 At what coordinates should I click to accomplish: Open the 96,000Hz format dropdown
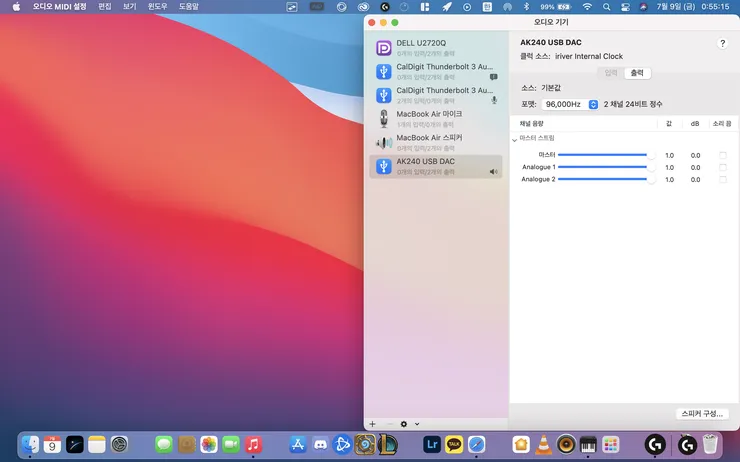[x=570, y=104]
